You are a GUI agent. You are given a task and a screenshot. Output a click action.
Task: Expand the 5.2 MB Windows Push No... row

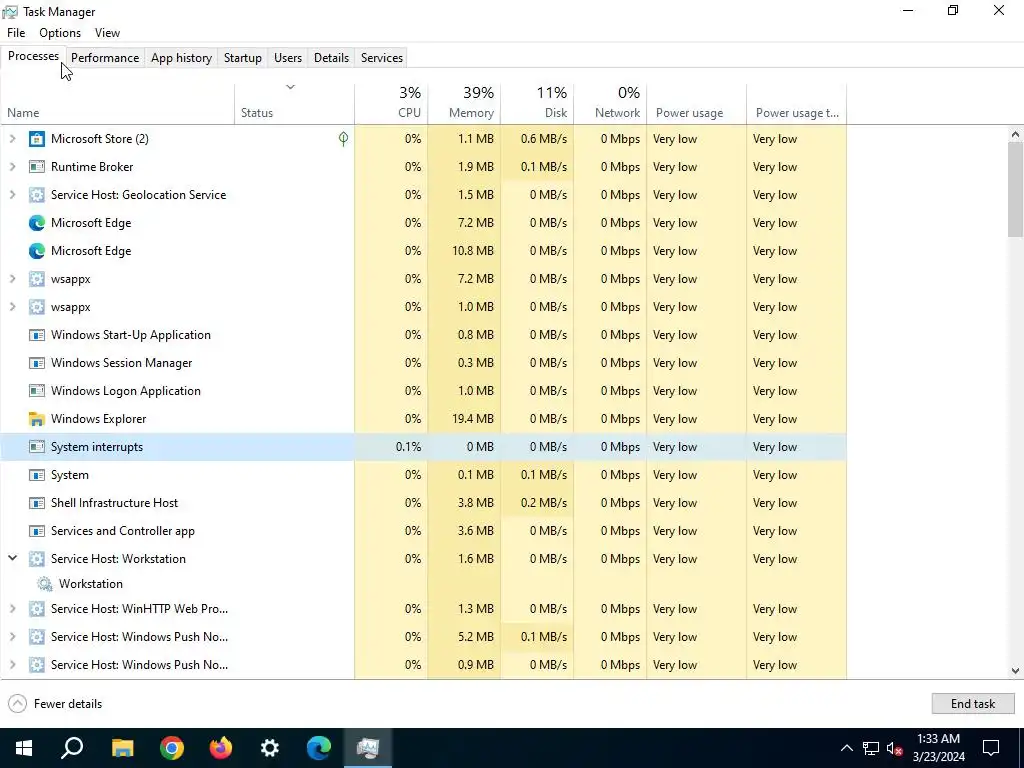(x=12, y=637)
